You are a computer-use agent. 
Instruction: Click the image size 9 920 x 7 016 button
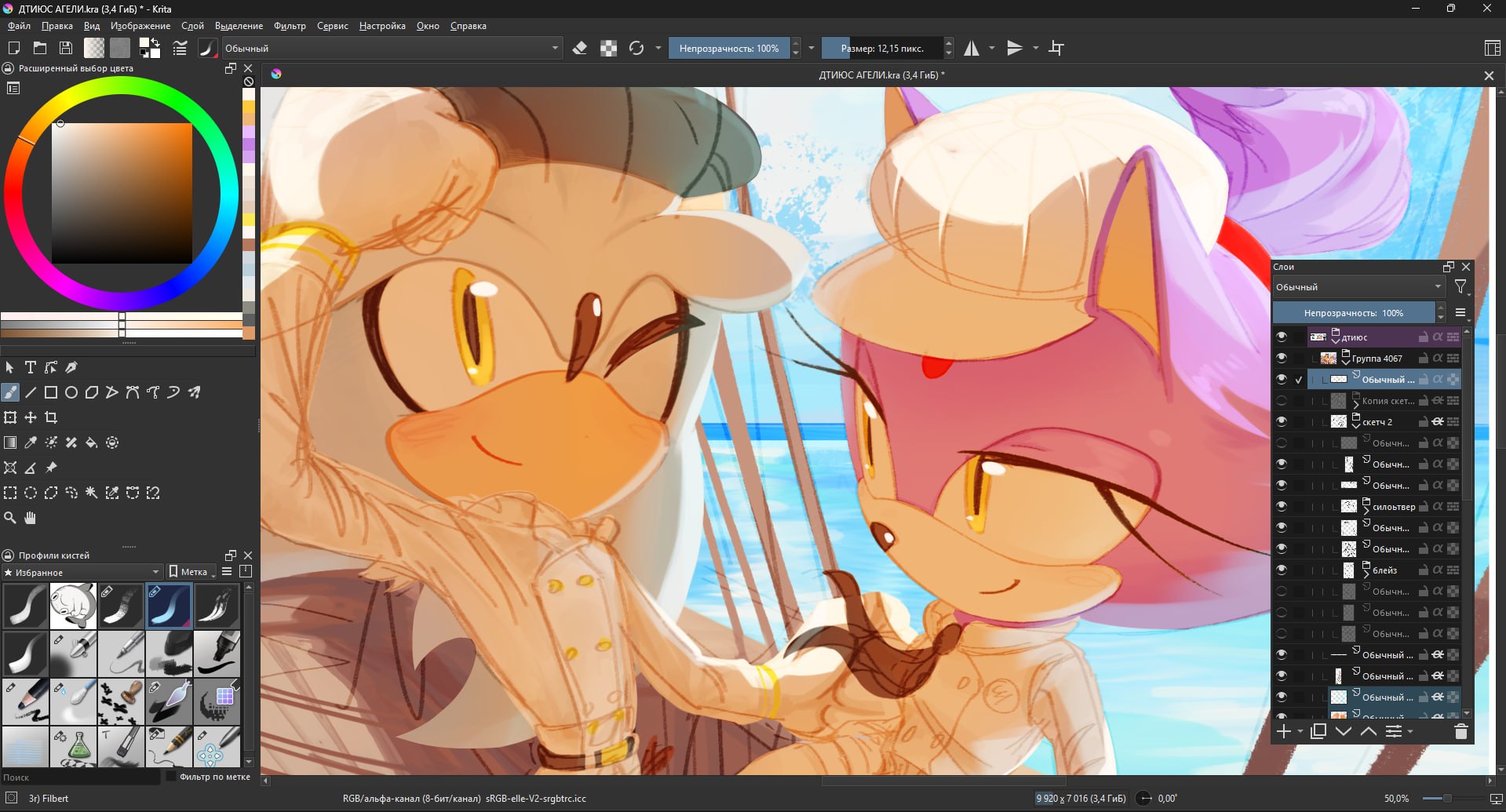[1081, 799]
